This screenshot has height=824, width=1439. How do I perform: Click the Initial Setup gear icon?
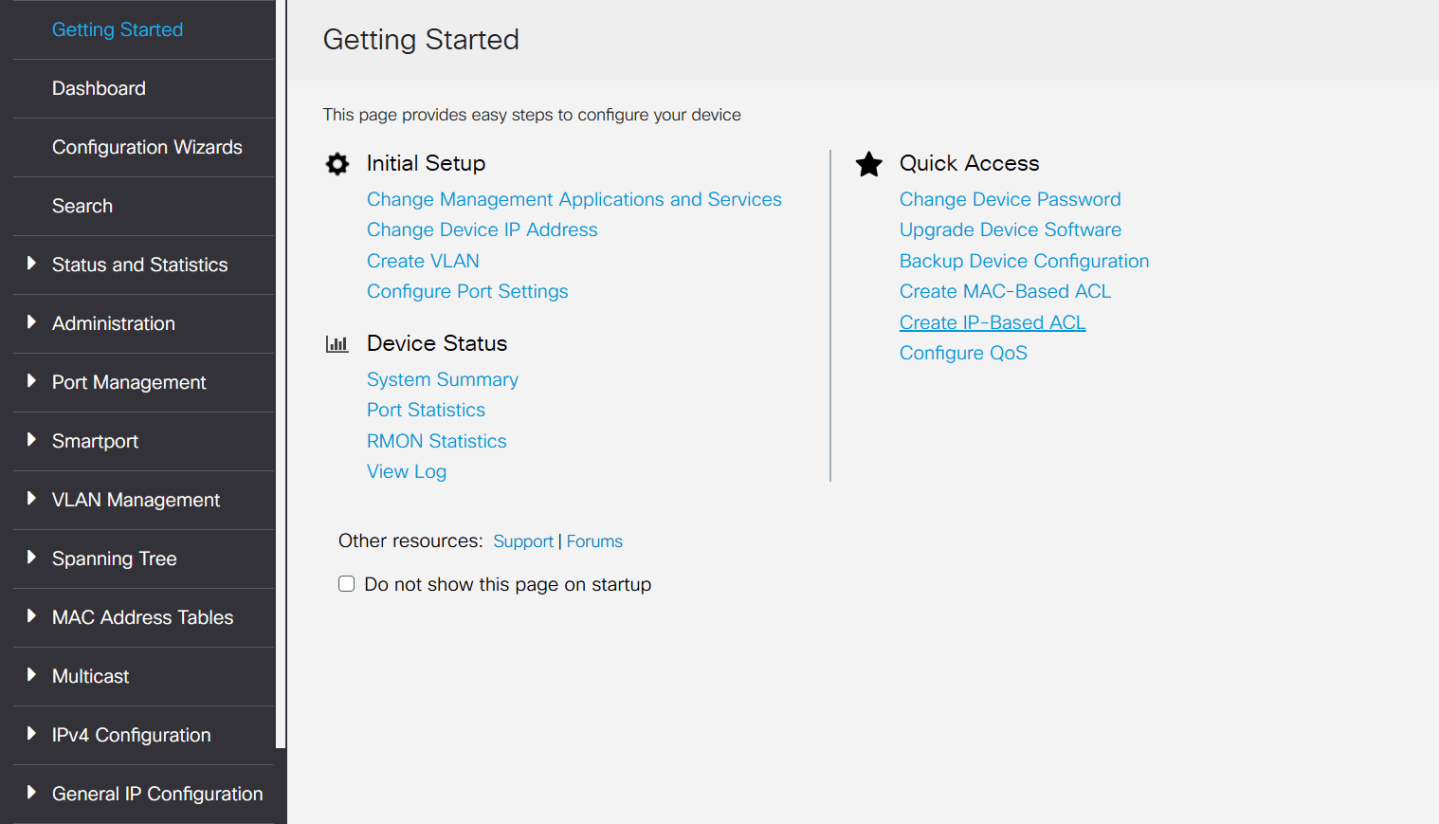point(338,164)
